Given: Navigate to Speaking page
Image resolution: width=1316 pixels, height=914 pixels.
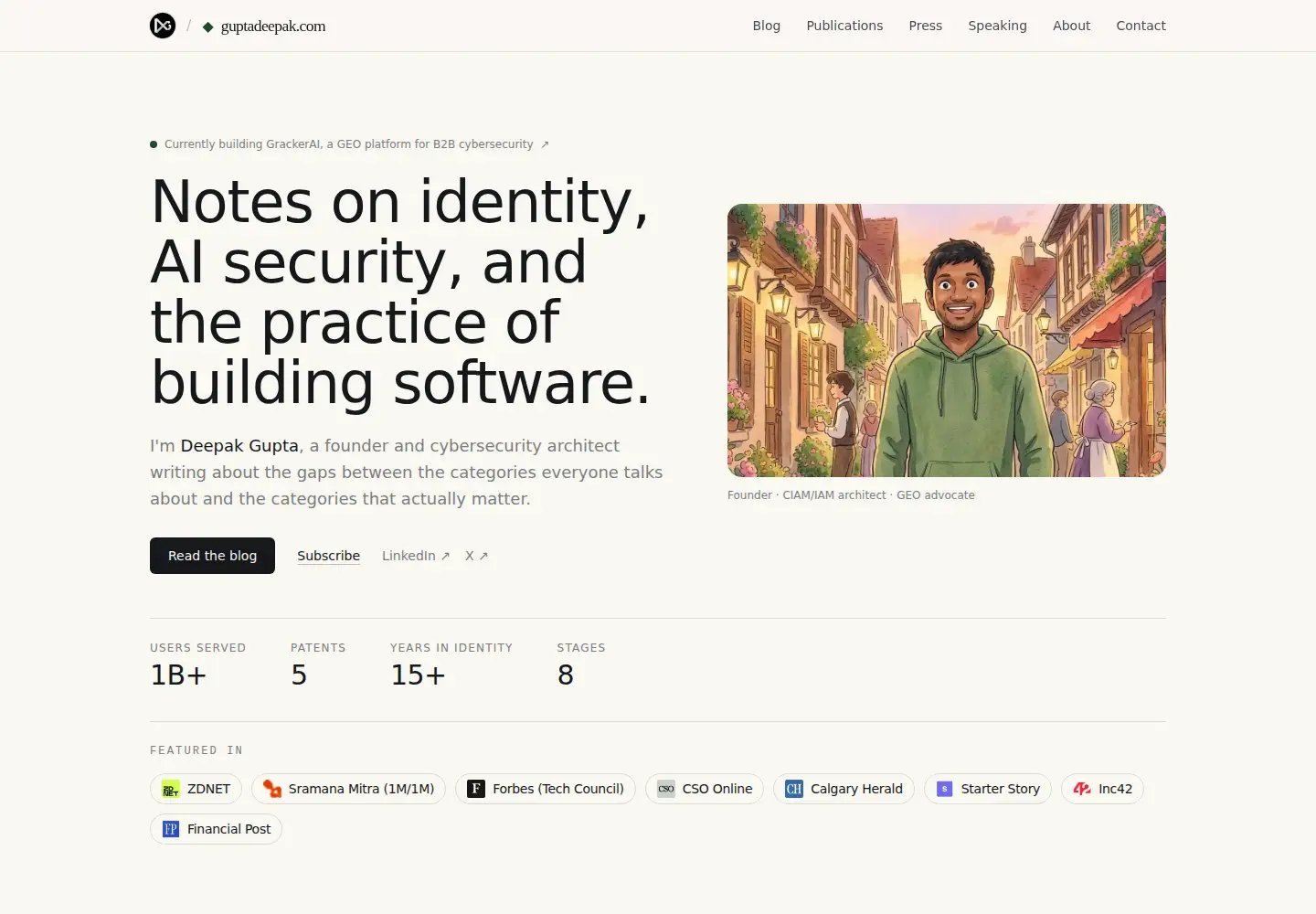Looking at the screenshot, I should [x=997, y=26].
